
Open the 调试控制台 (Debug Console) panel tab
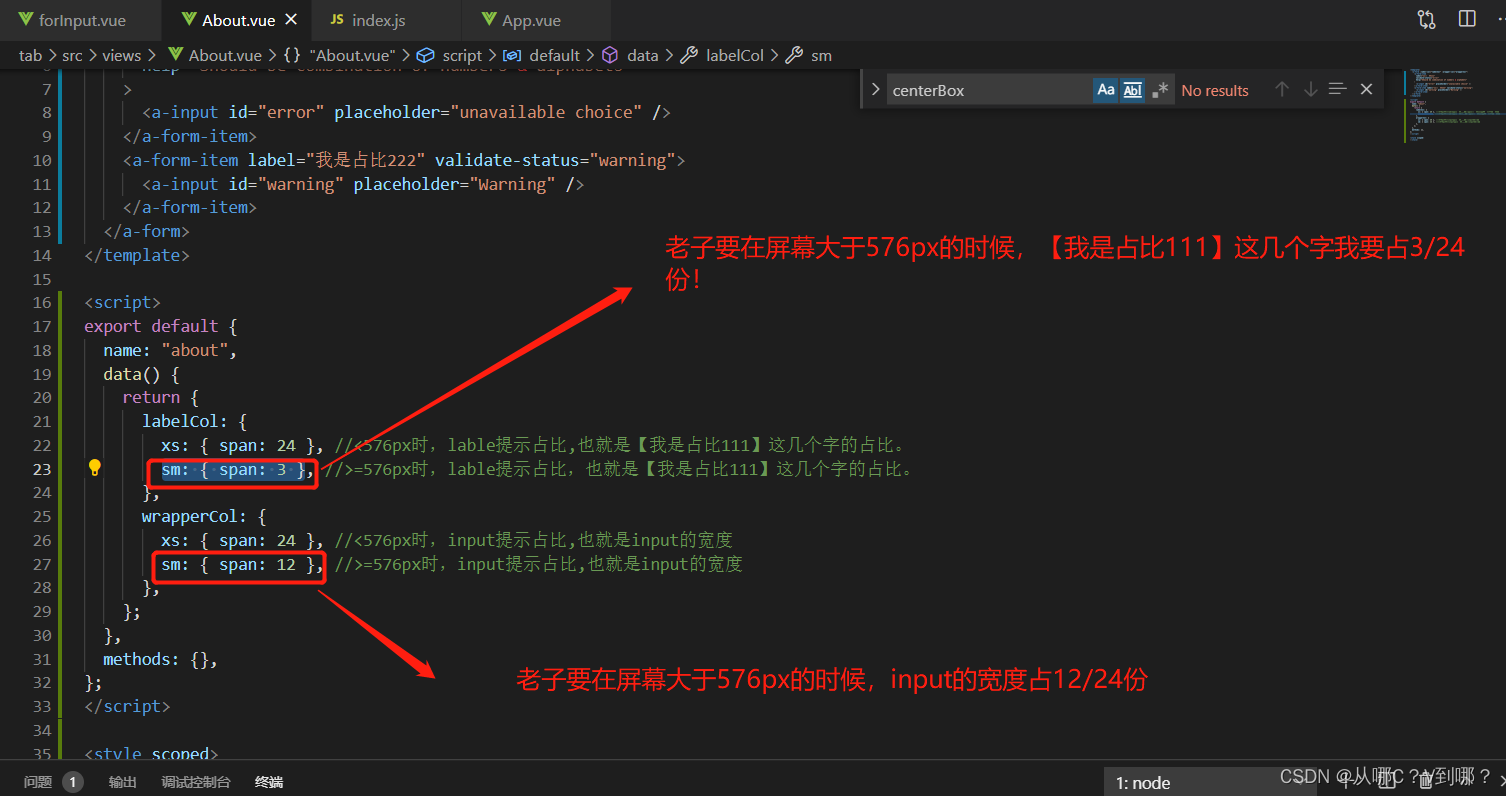[x=196, y=782]
